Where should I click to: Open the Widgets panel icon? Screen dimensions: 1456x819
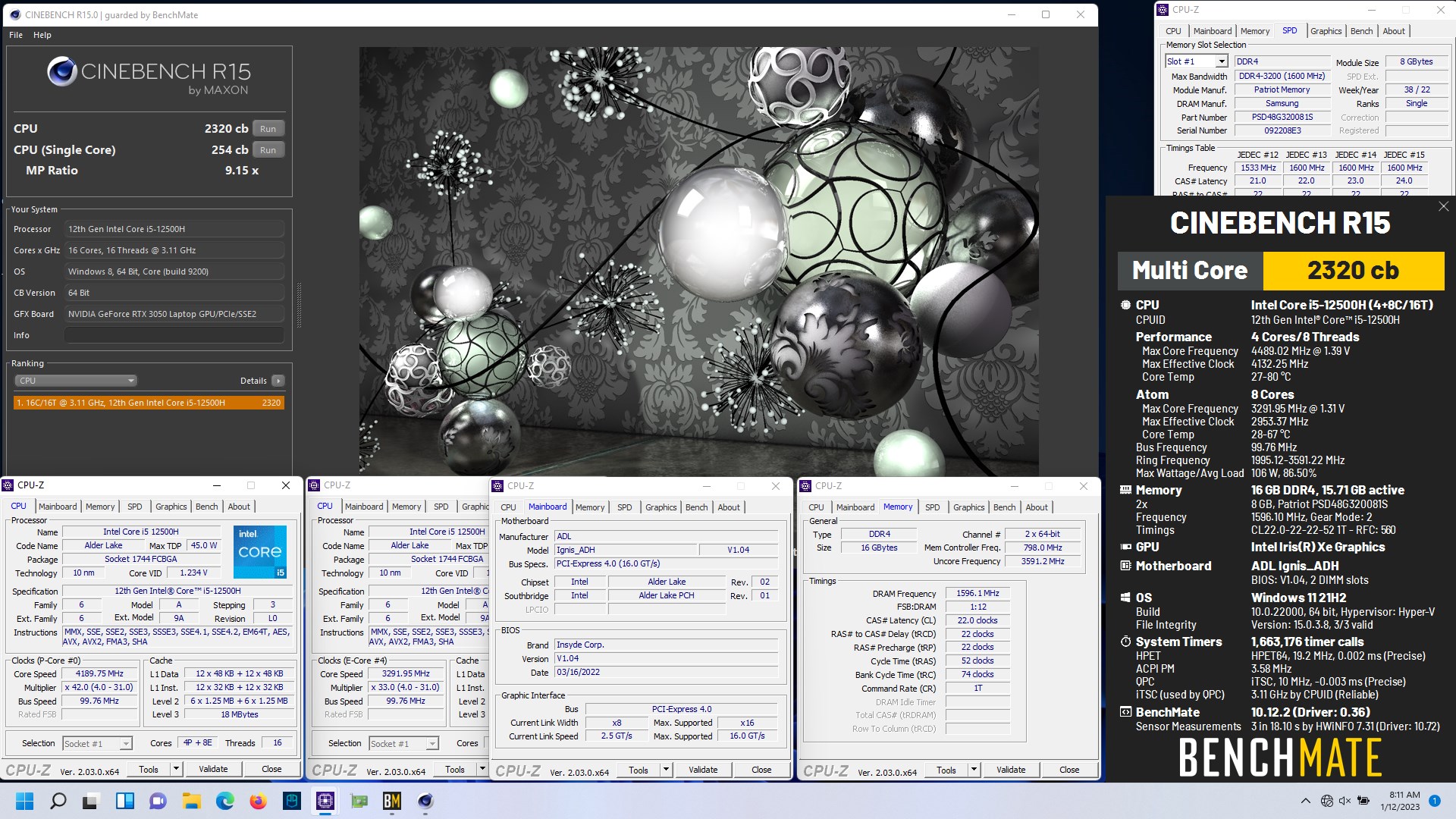pos(124,801)
